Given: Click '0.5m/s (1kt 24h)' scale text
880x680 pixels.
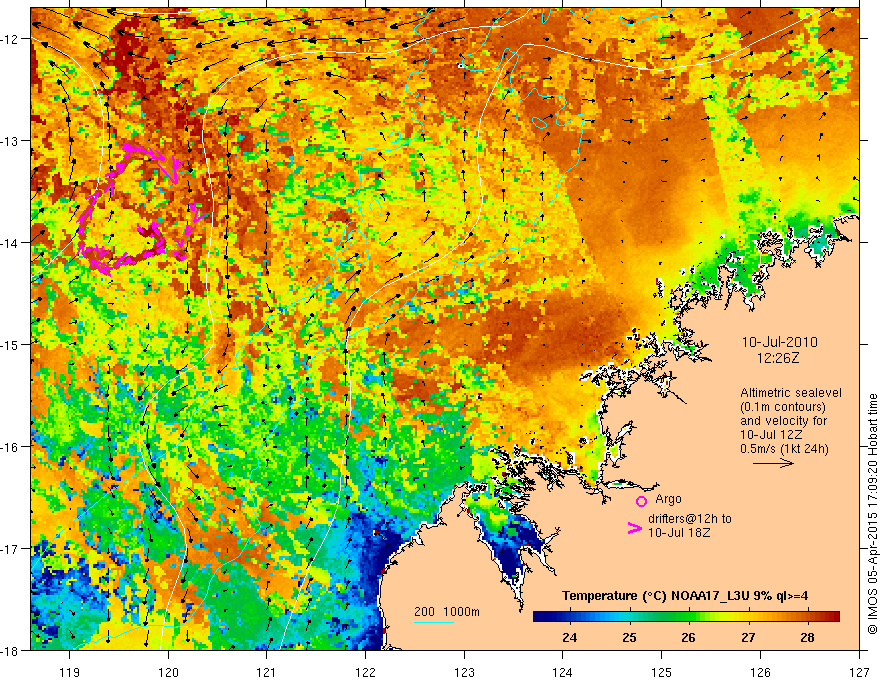Looking at the screenshot, I should 784,449.
